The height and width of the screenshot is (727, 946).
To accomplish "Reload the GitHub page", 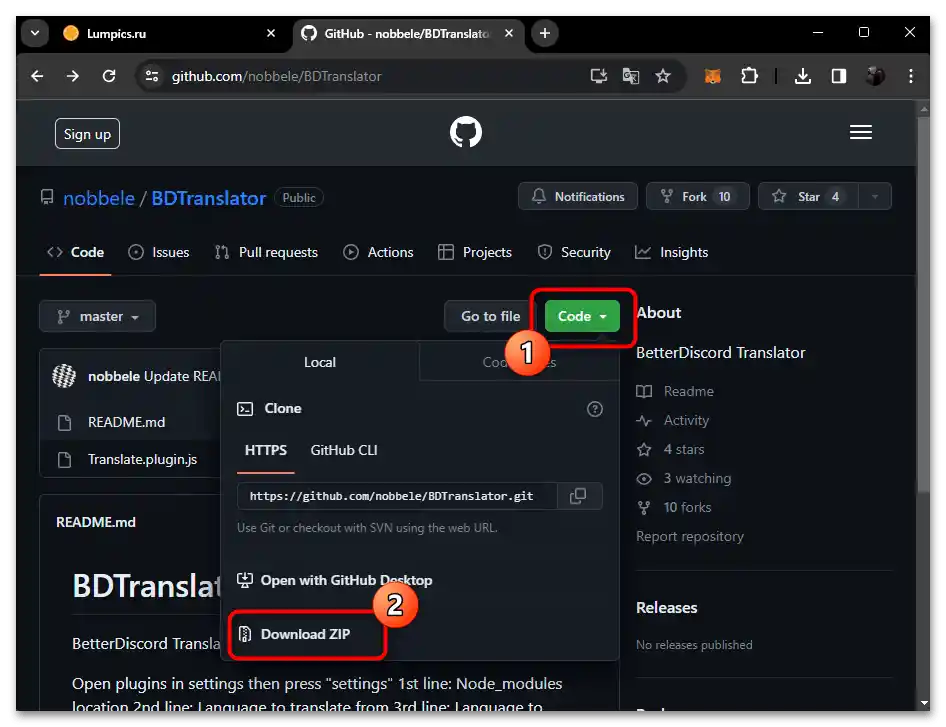I will point(109,76).
